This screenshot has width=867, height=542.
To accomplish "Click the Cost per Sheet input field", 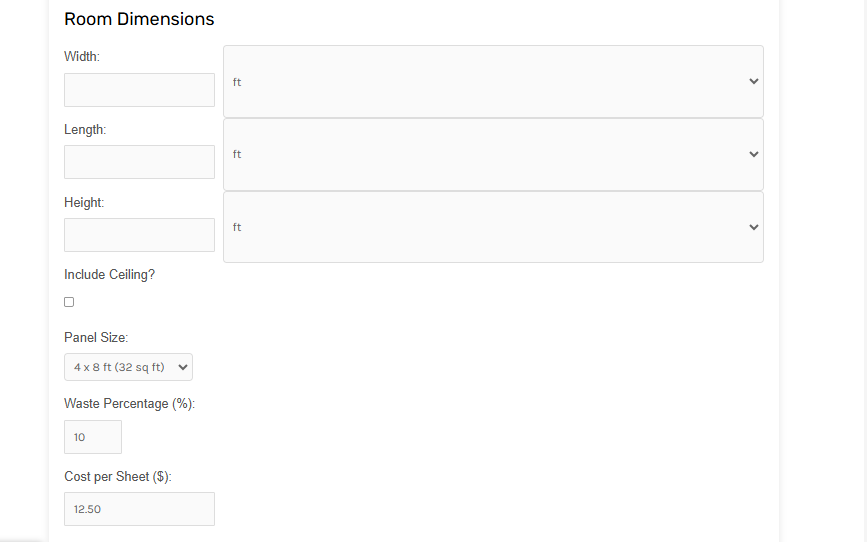I will coord(139,509).
